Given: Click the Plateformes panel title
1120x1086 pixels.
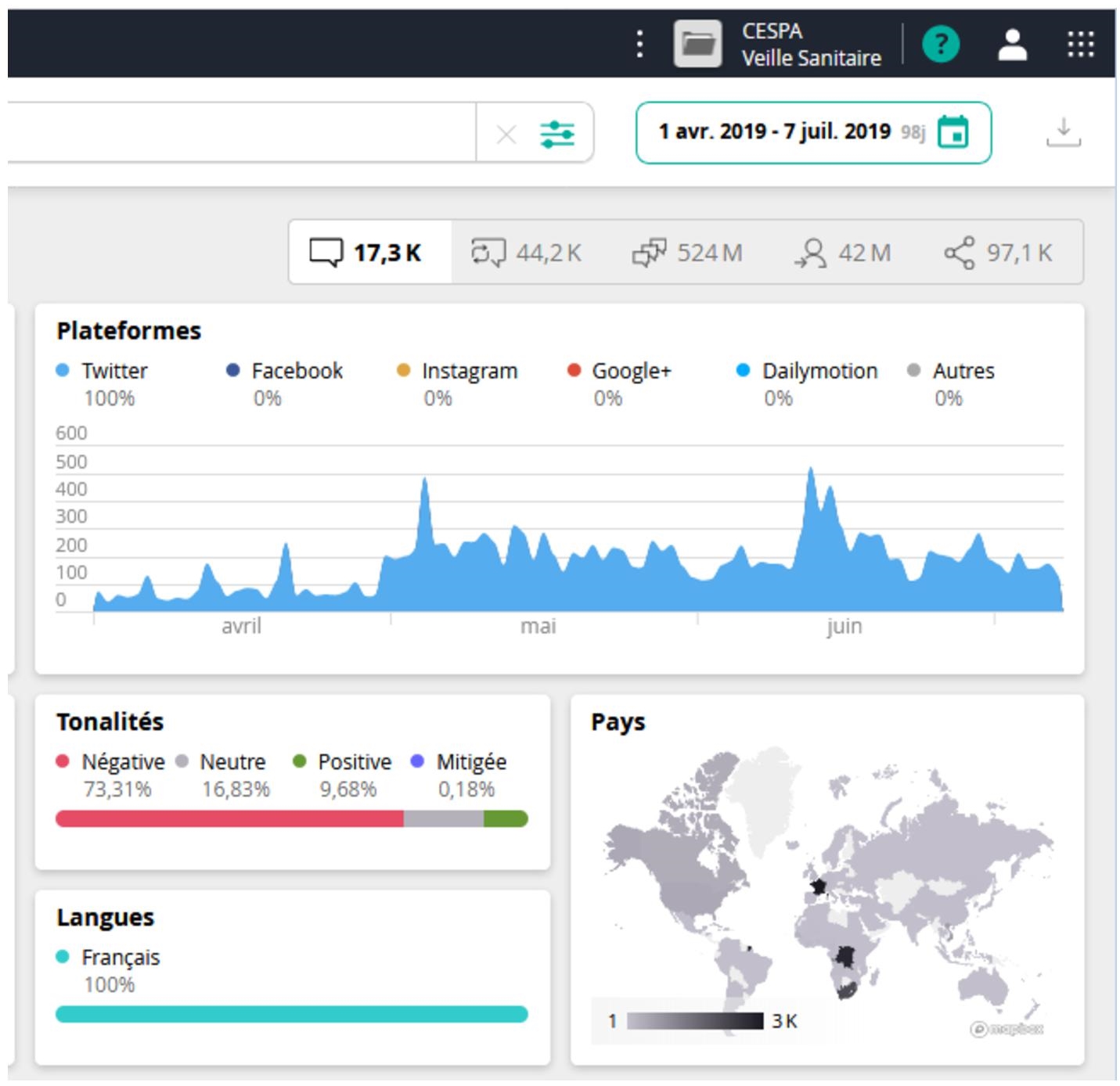Looking at the screenshot, I should point(128,331).
